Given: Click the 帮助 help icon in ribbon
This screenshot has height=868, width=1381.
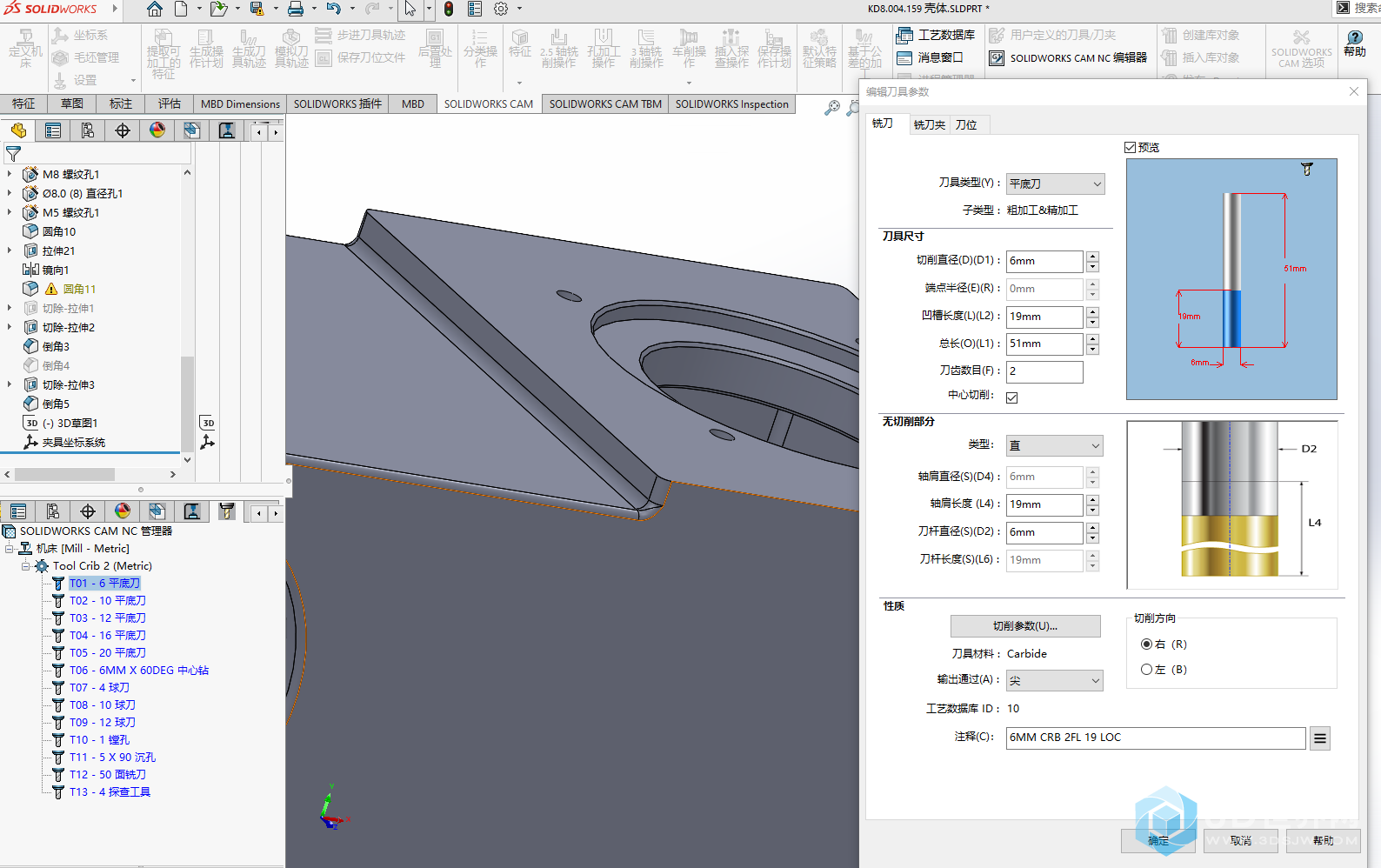Looking at the screenshot, I should coord(1355,43).
